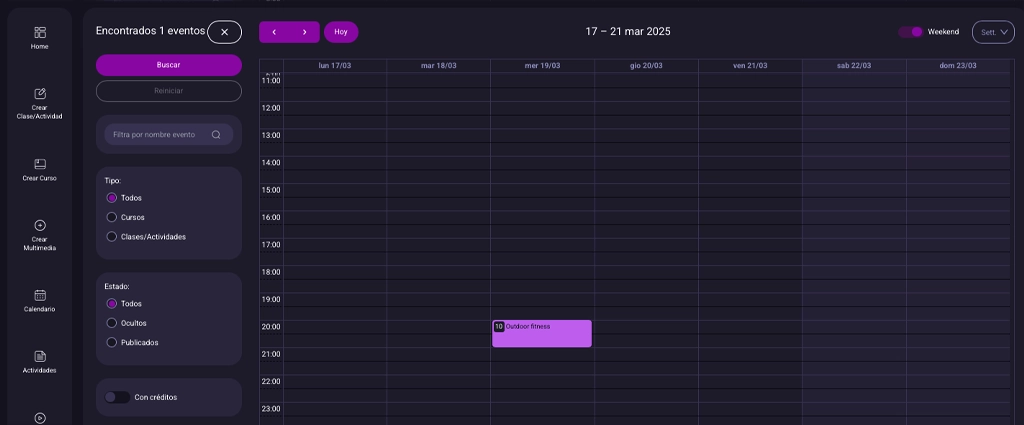Open the Outdoor fitness event
The height and width of the screenshot is (425, 1024).
[542, 334]
